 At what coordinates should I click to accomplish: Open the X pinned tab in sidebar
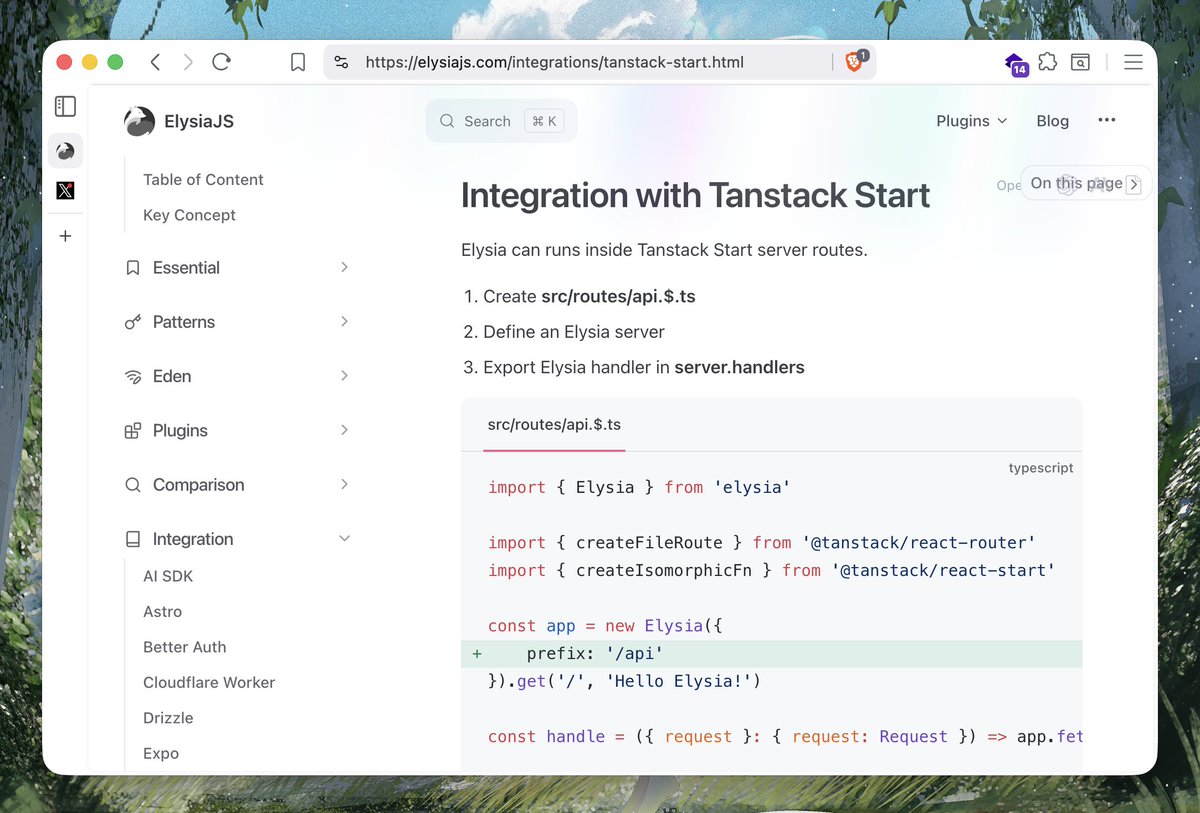tap(65, 190)
